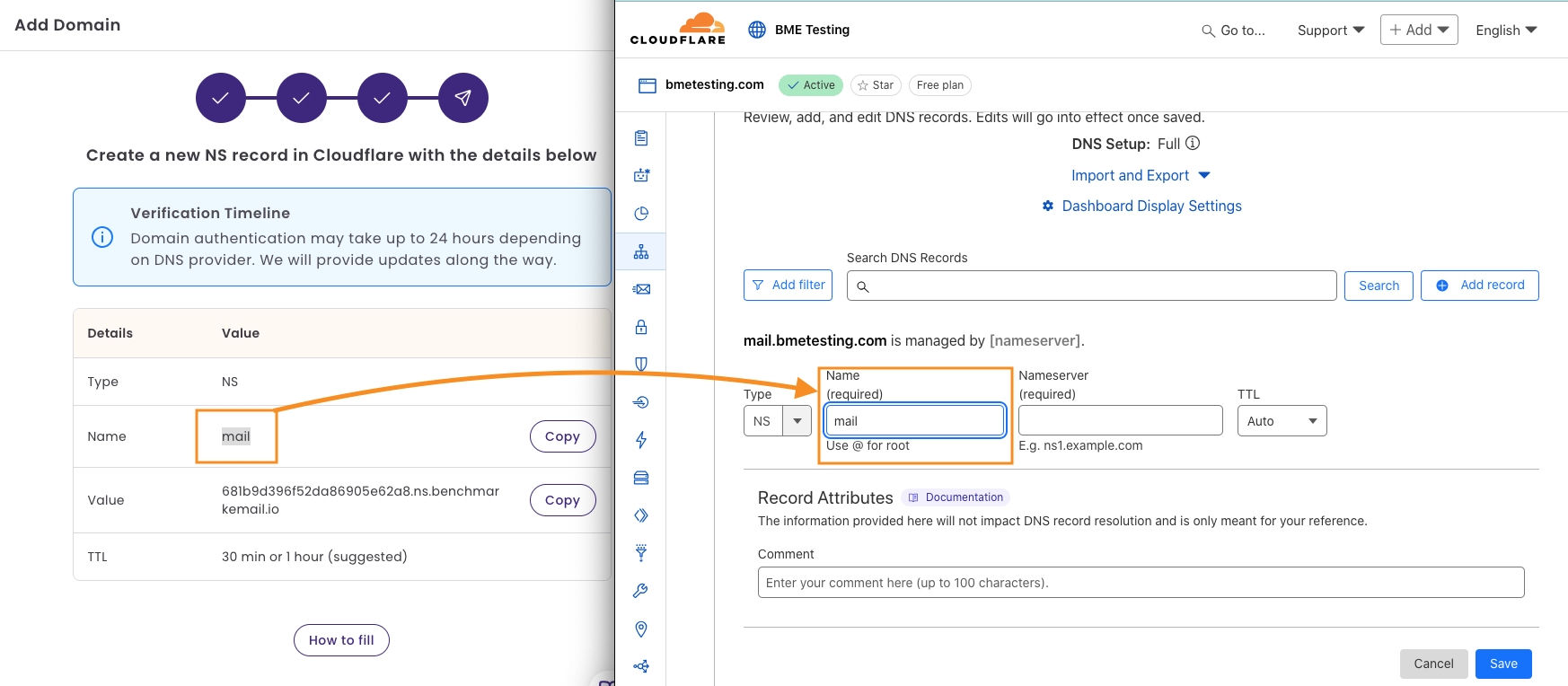Viewport: 1568px width, 686px height.
Task: Click the highlighted mail value in table
Action: click(x=236, y=436)
